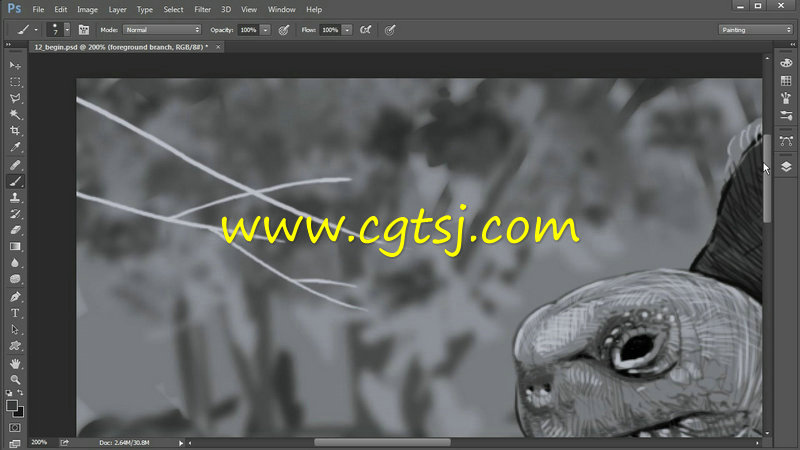Open the 3D menu
Viewport: 800px width, 450px height.
coord(226,9)
